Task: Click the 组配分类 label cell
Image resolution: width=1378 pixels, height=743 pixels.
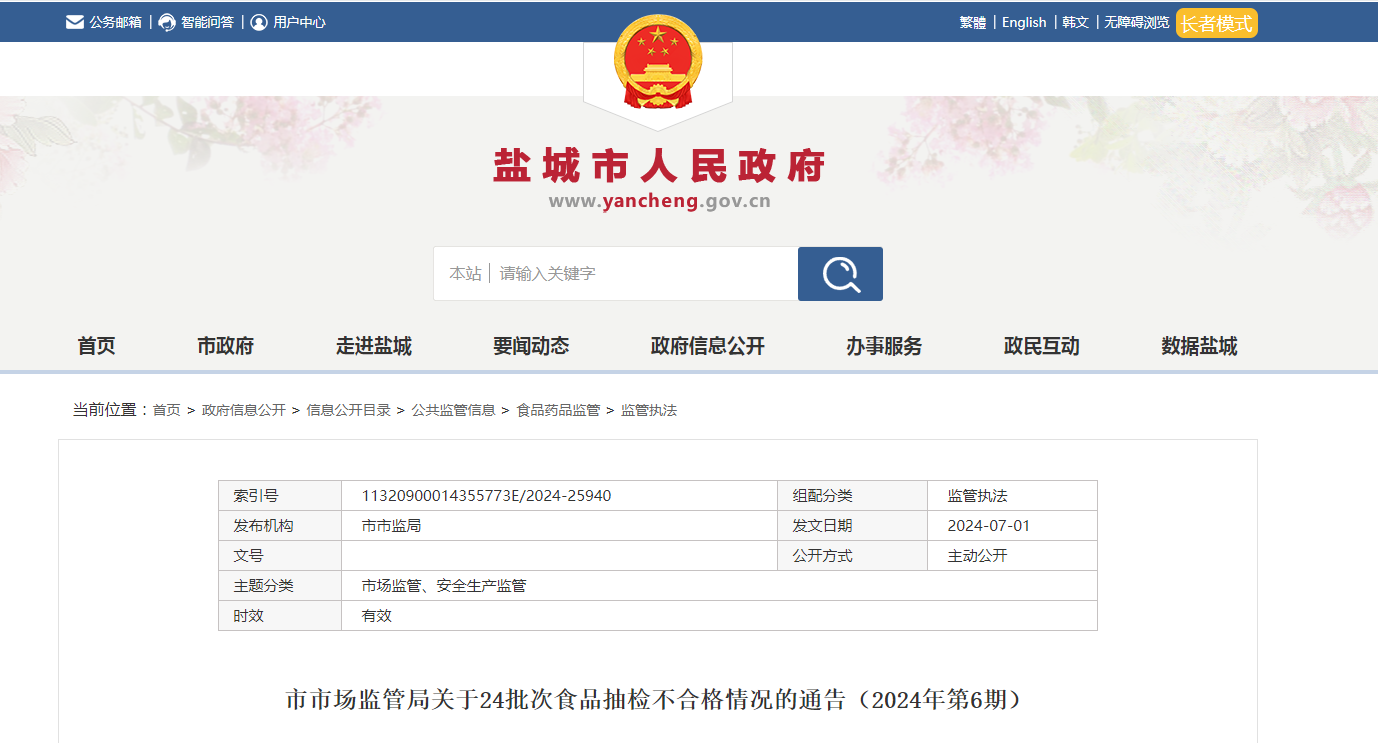Action: (x=852, y=496)
